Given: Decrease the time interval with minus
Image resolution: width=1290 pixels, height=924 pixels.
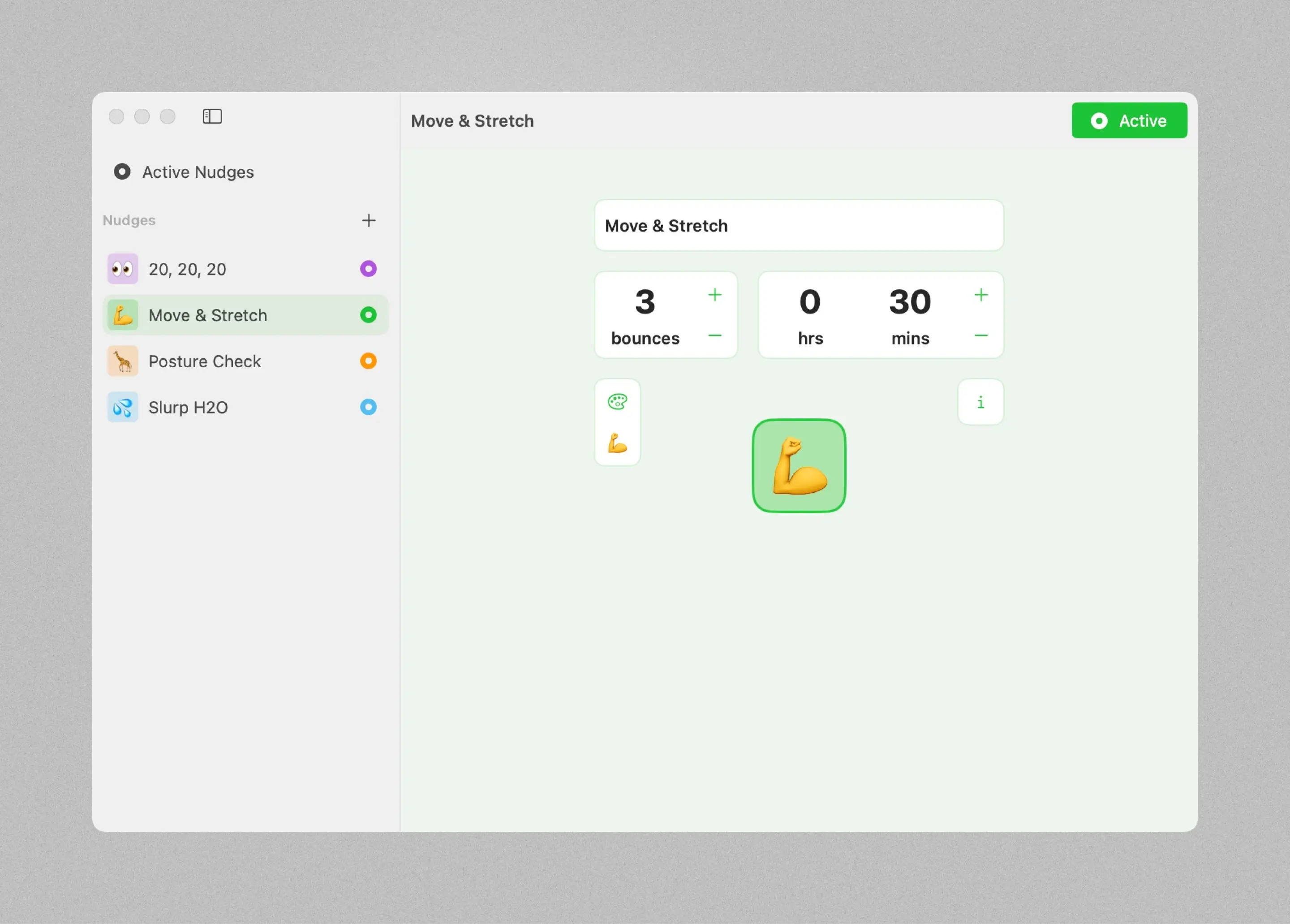Looking at the screenshot, I should [x=980, y=336].
